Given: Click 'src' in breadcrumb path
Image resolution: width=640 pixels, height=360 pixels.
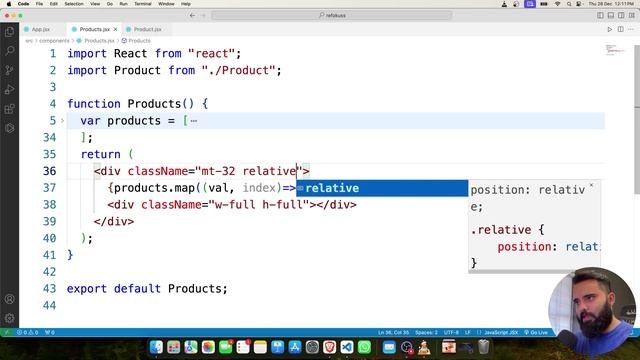Looking at the screenshot, I should click(29, 41).
